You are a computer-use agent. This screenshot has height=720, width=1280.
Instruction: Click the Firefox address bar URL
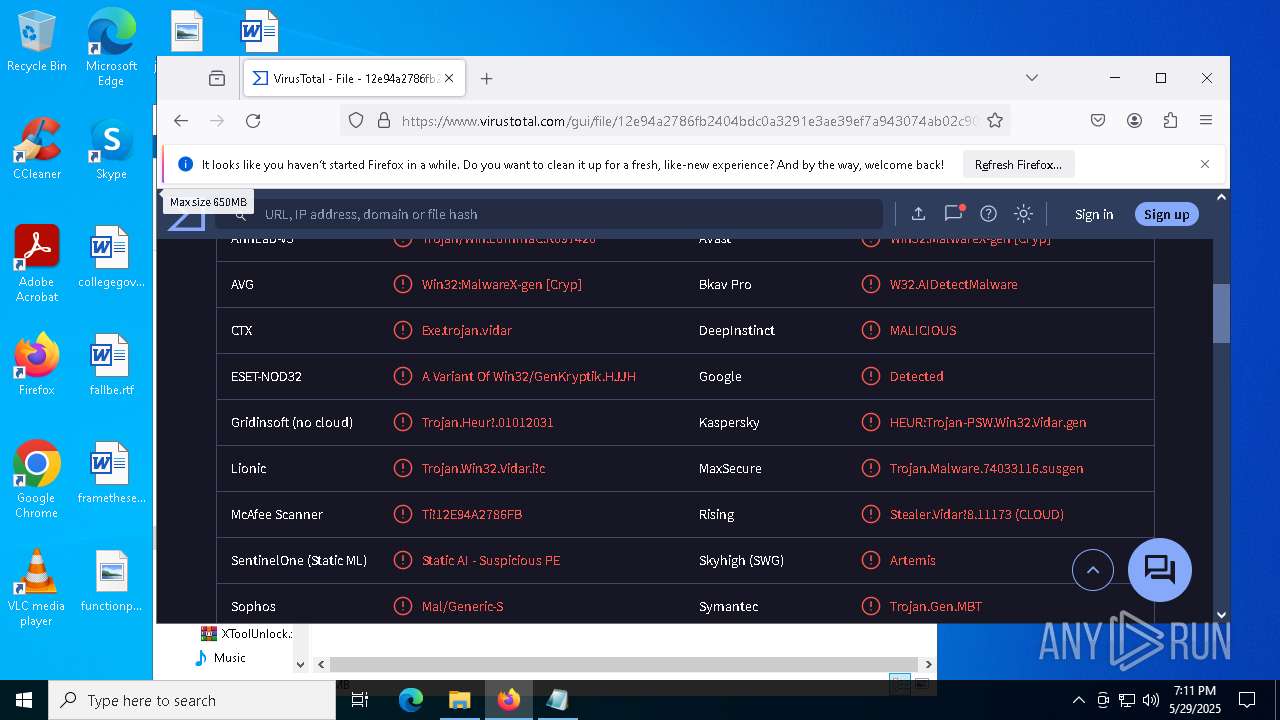tap(689, 121)
